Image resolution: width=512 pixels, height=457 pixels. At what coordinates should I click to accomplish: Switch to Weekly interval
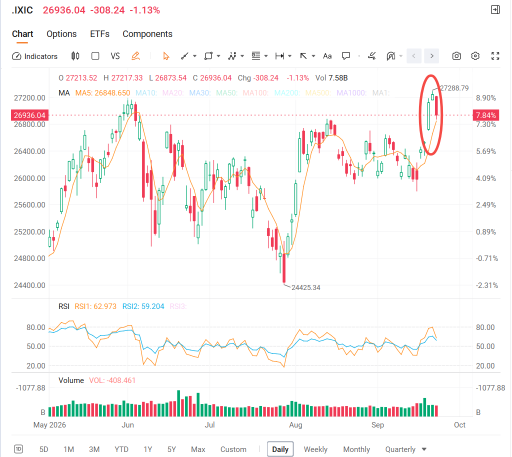click(x=315, y=449)
